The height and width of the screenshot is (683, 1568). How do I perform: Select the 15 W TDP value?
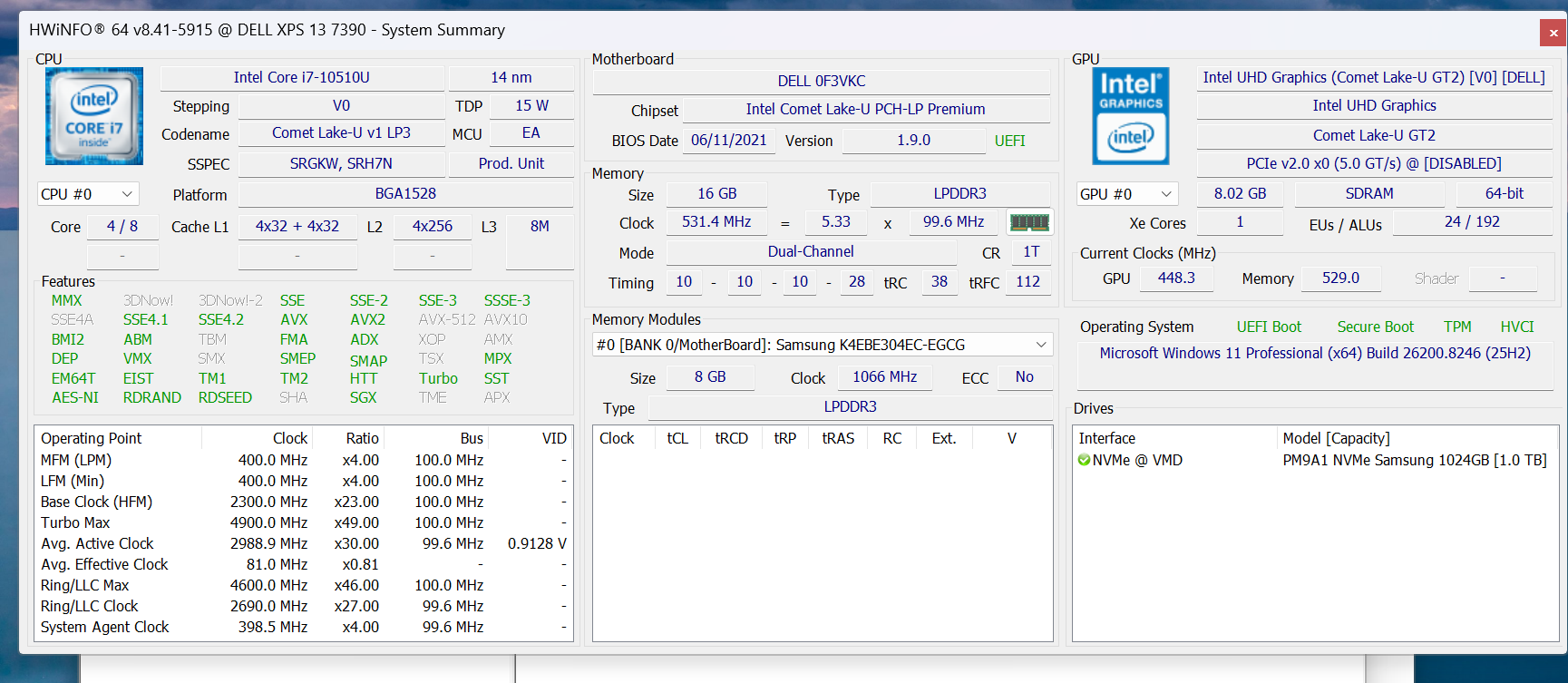pyautogui.click(x=531, y=106)
